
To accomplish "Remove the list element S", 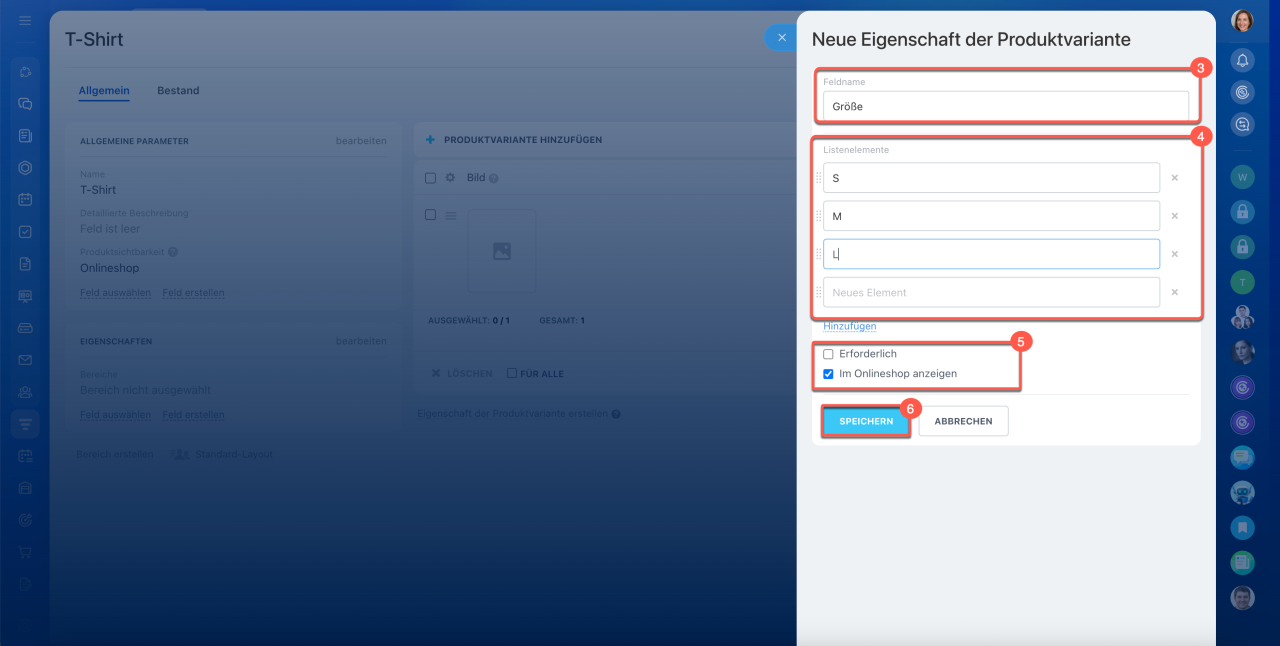I will (1175, 178).
